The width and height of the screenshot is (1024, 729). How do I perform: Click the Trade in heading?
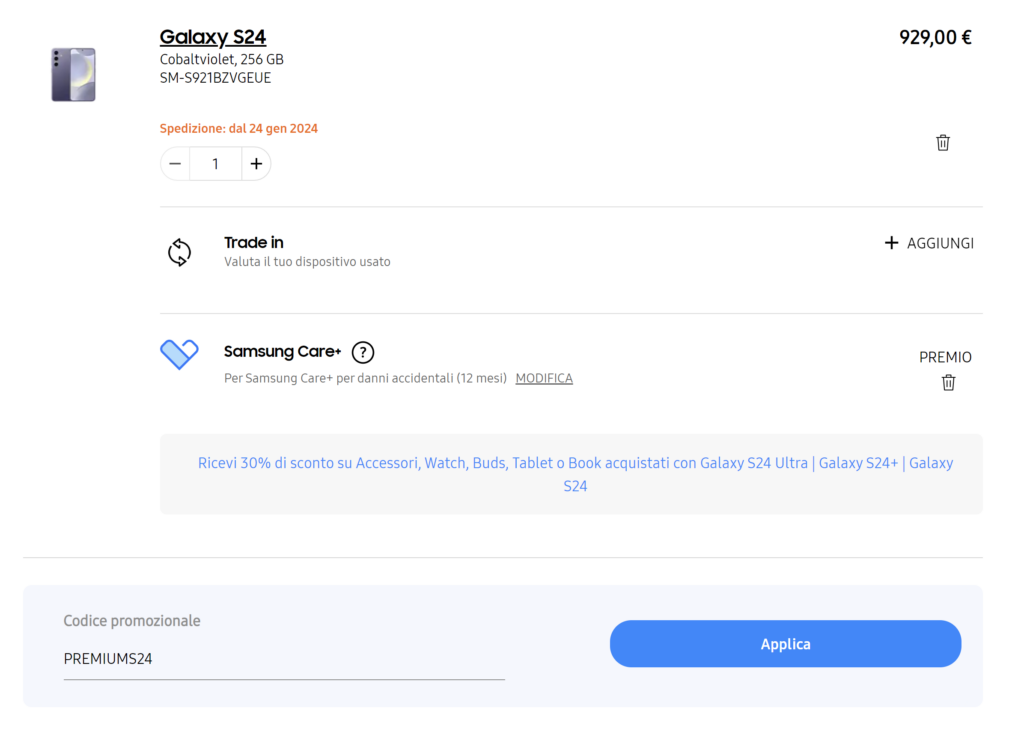point(253,242)
